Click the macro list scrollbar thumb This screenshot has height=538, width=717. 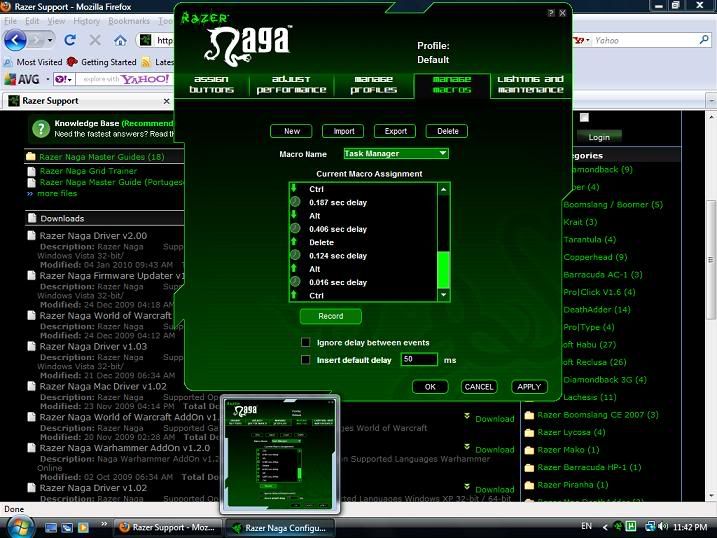444,269
